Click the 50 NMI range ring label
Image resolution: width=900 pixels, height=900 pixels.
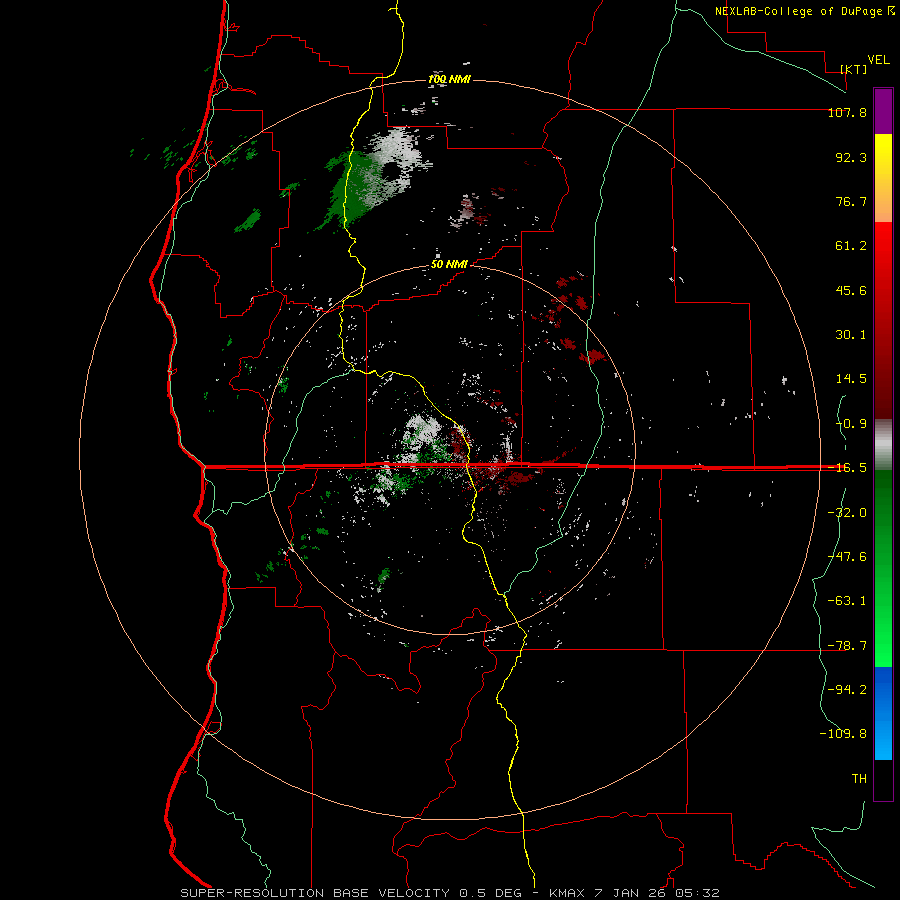click(x=449, y=264)
